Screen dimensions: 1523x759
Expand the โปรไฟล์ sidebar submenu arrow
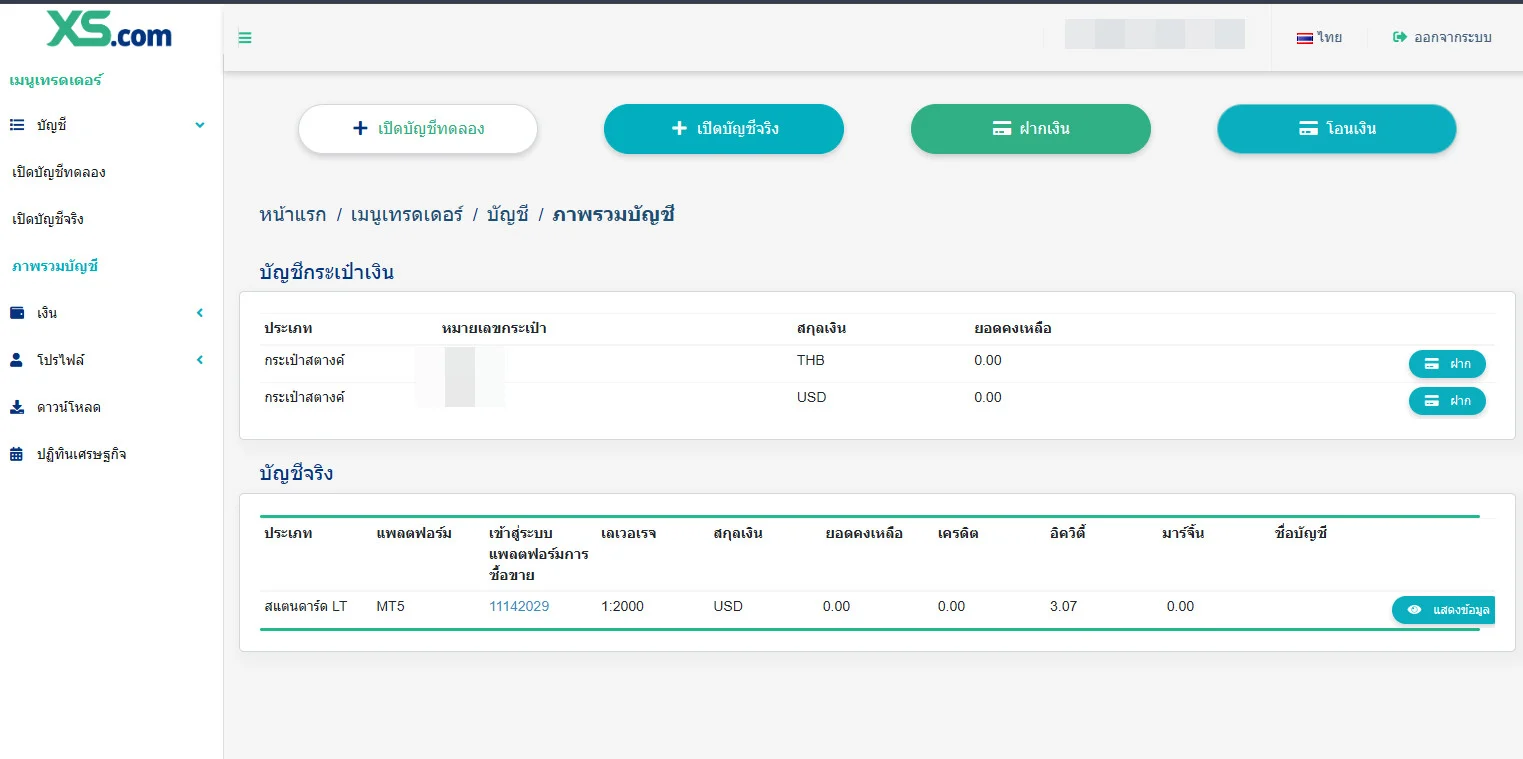click(199, 360)
